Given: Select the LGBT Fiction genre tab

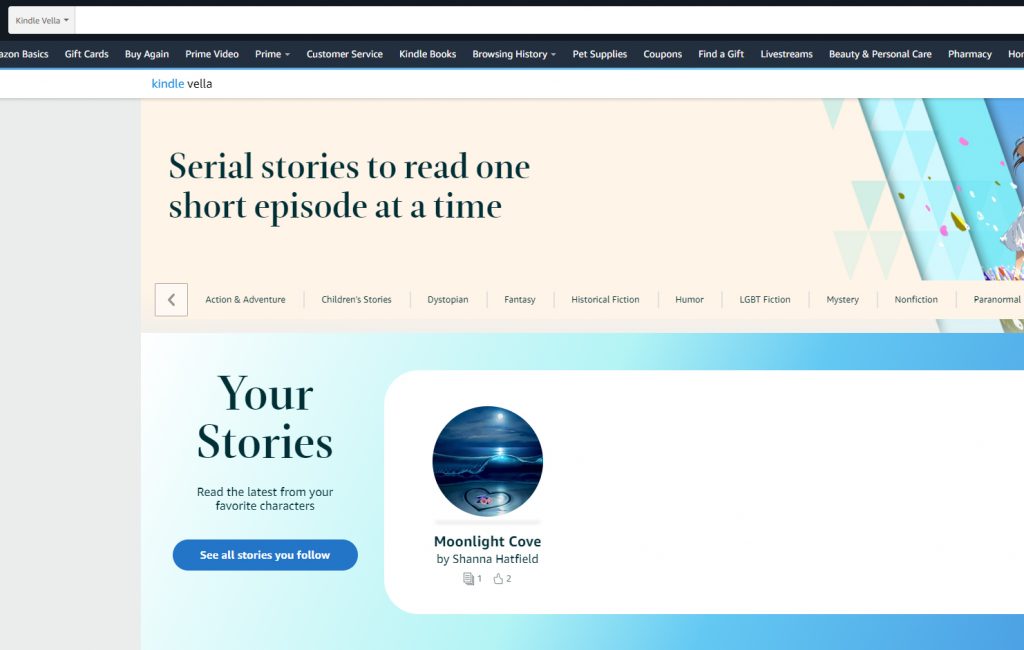Looking at the screenshot, I should (764, 299).
